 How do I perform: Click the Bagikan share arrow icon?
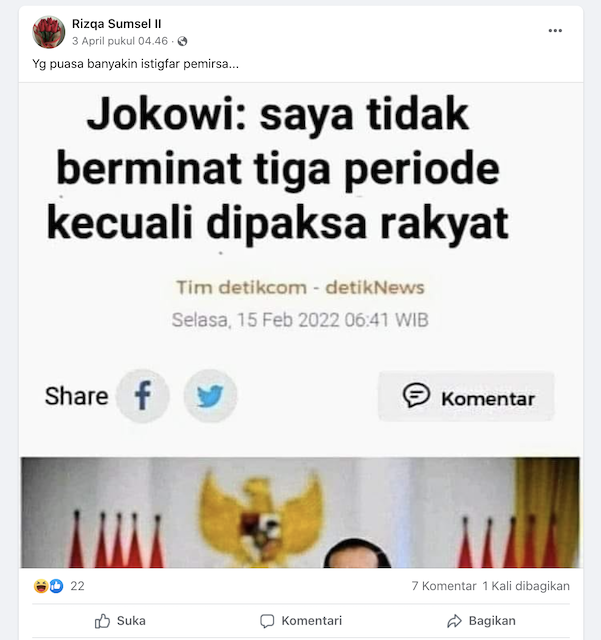[x=454, y=621]
